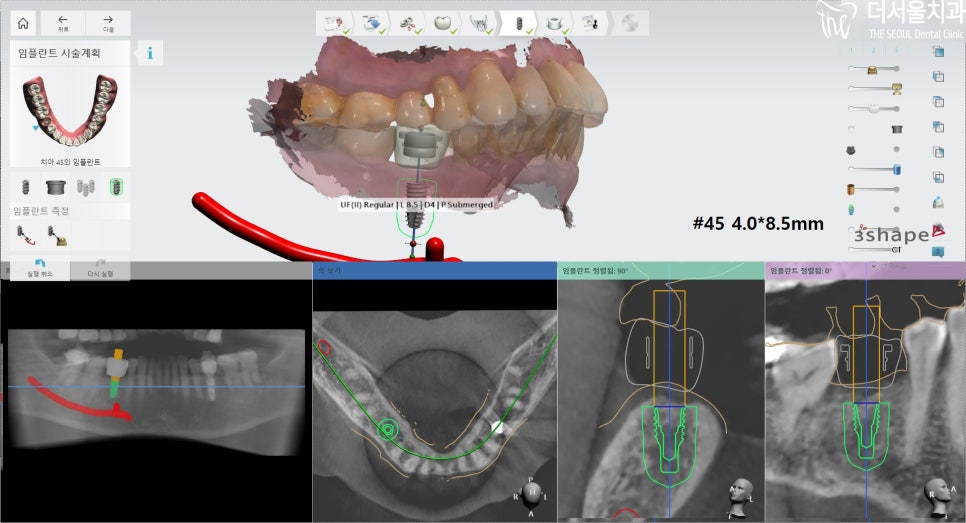Click the home icon
The height and width of the screenshot is (523, 966).
coord(22,24)
